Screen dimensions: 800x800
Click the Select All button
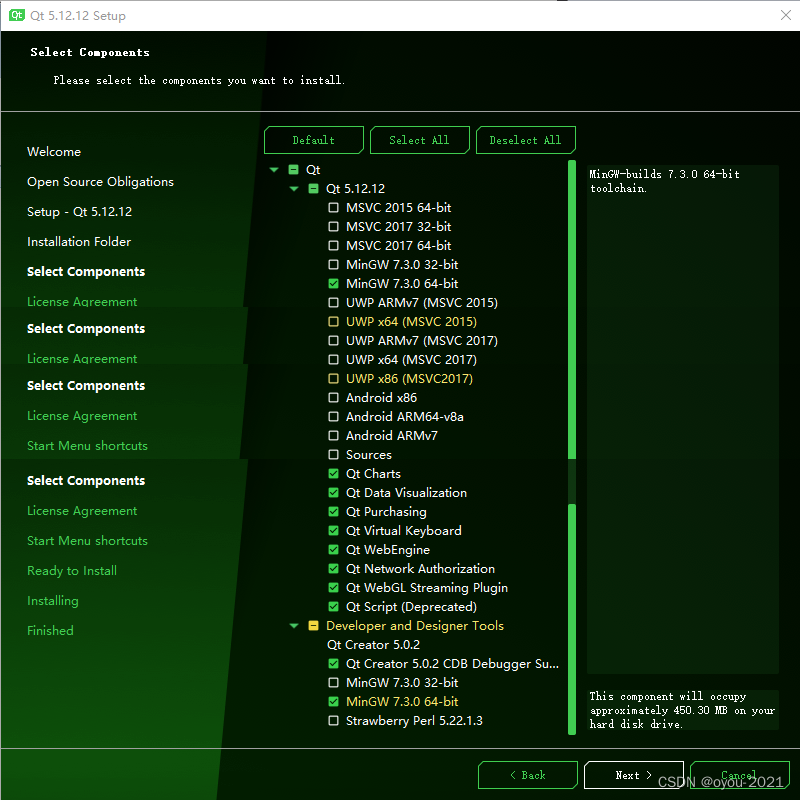point(419,140)
